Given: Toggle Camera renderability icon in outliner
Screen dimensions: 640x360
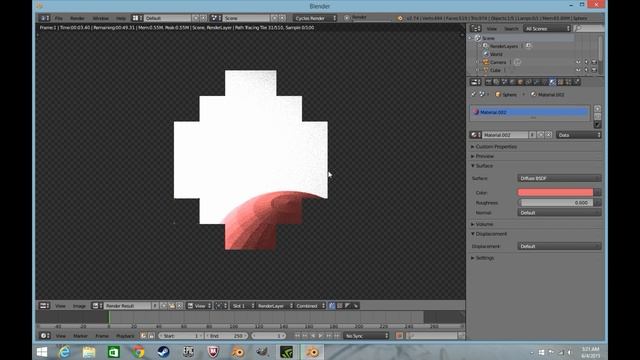Looking at the screenshot, I should (594, 62).
